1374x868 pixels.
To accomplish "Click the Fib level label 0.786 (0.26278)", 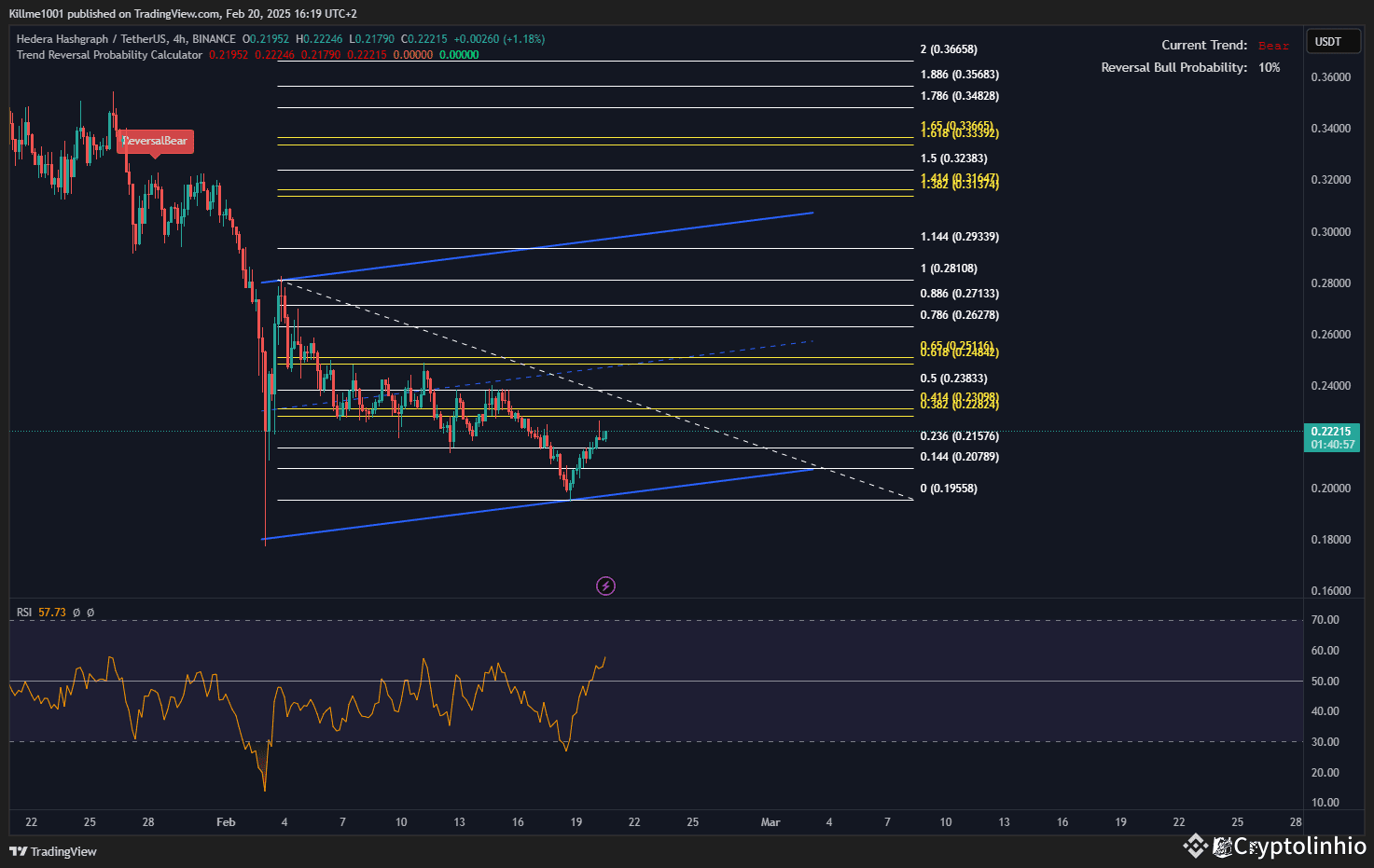I will click(x=959, y=315).
